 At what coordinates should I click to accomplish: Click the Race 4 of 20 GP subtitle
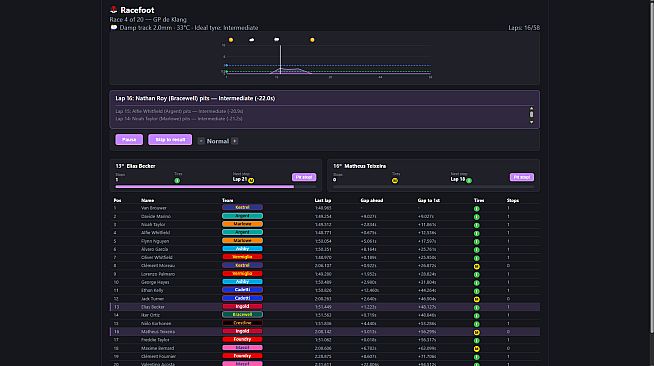(x=148, y=20)
